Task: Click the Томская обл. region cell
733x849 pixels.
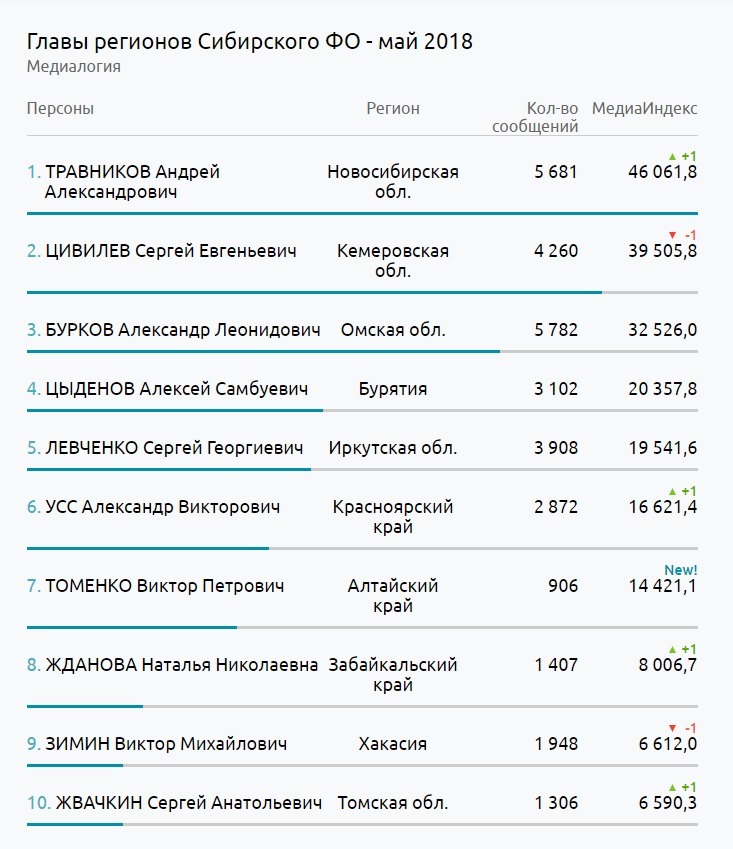Action: 393,802
